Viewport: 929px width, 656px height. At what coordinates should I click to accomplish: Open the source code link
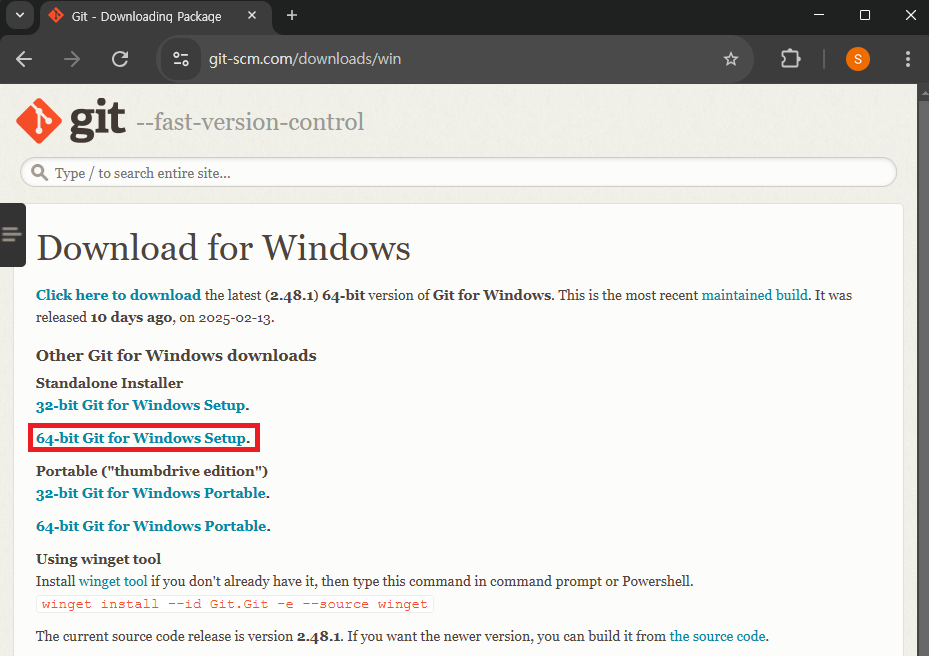point(717,636)
